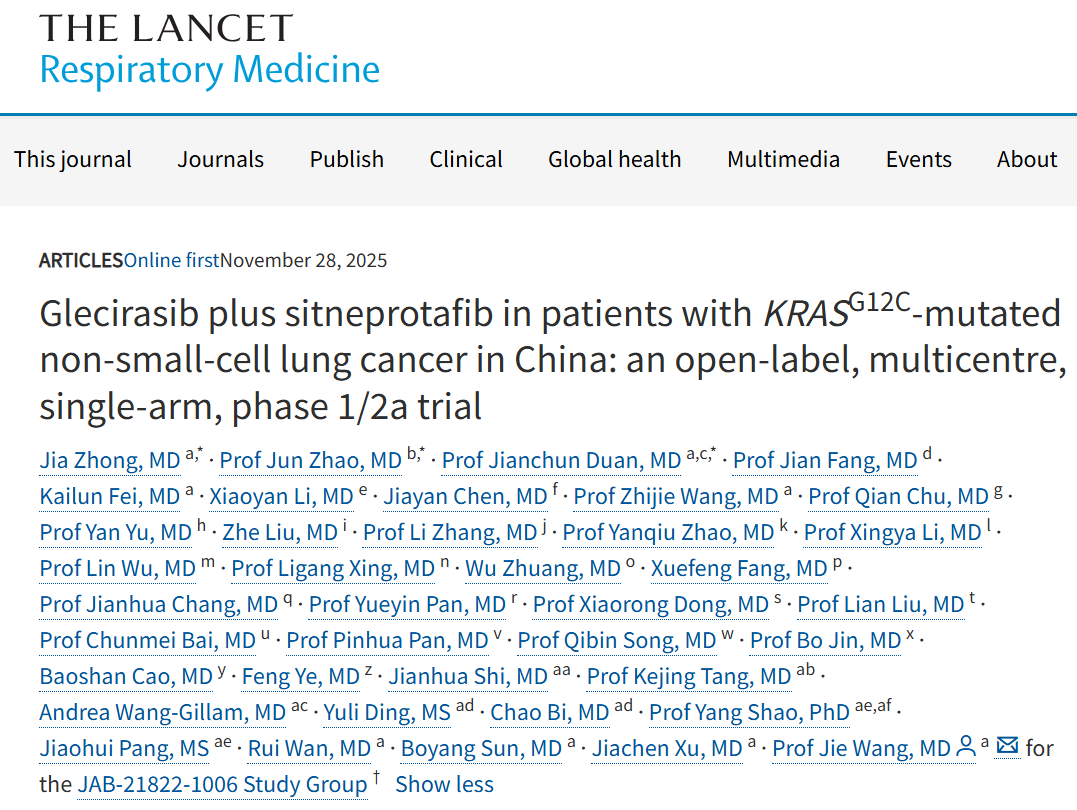Open author Prof Yang Shao, PhD

[749, 712]
